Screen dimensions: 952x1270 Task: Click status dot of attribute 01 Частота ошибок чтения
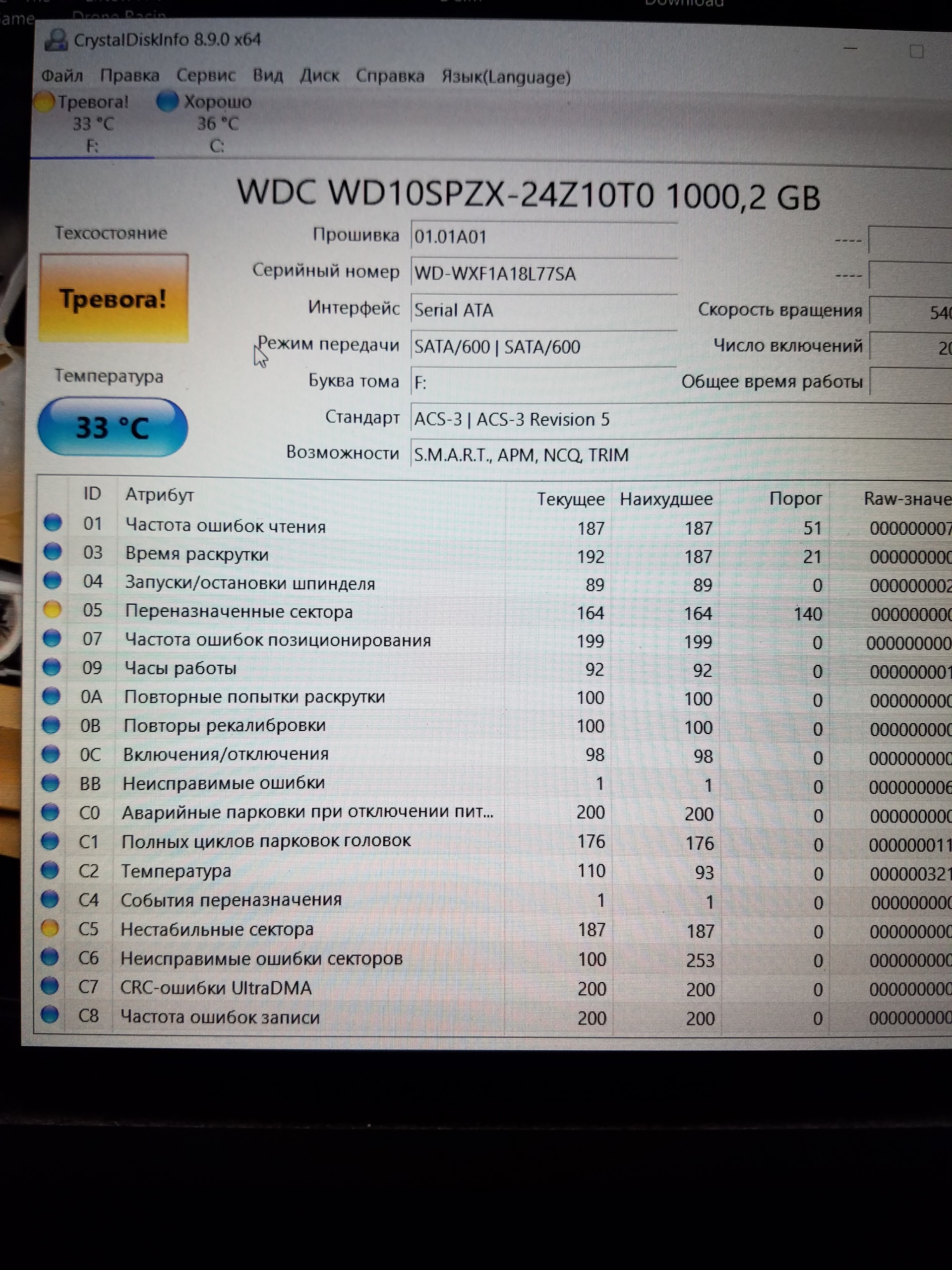[53, 522]
